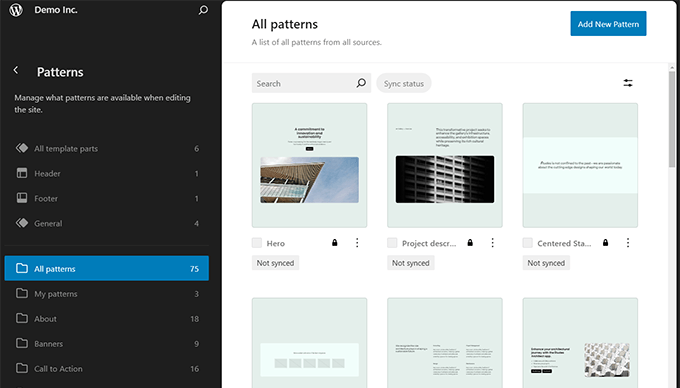Screen dimensions: 680x388
Task: Click the All patterns folder icon
Action: (x=22, y=268)
